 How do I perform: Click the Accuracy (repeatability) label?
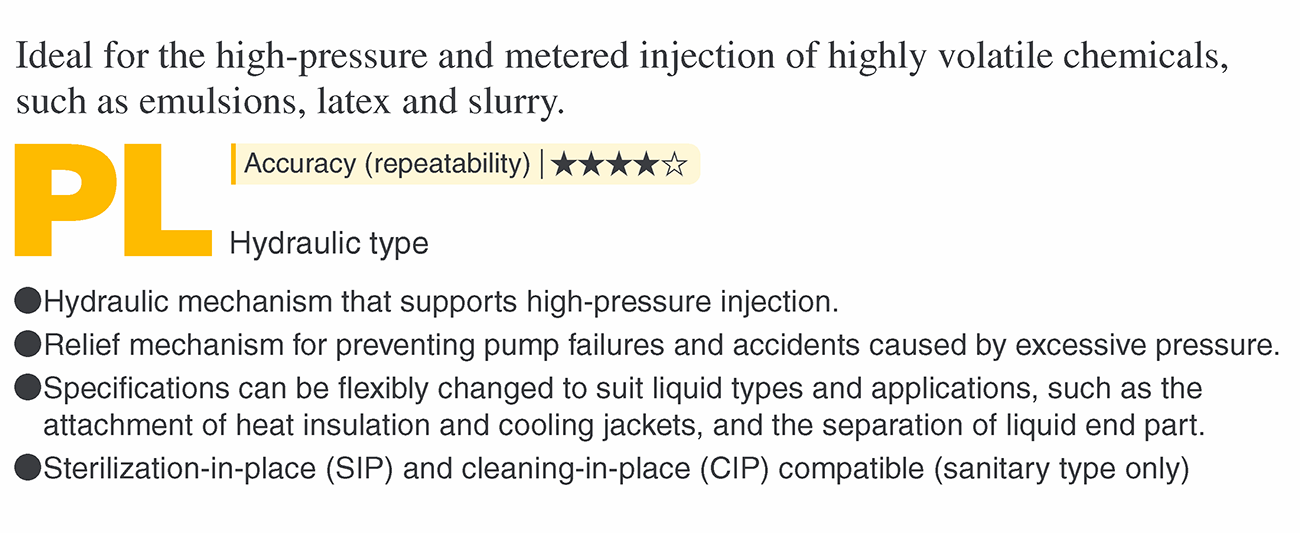coord(387,164)
